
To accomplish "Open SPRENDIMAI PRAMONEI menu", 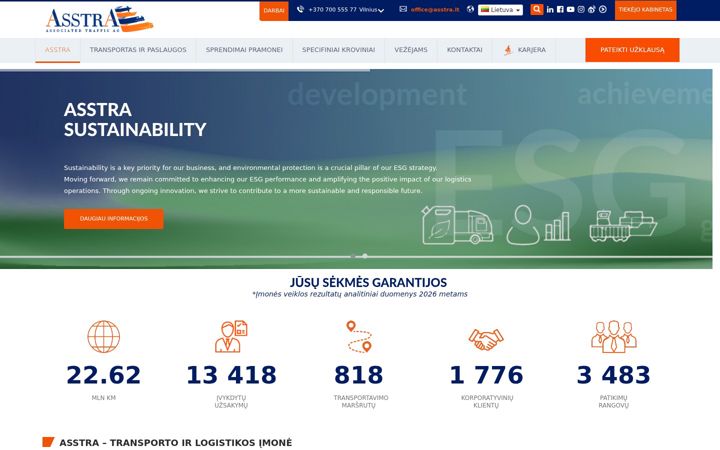I will coord(244,50).
